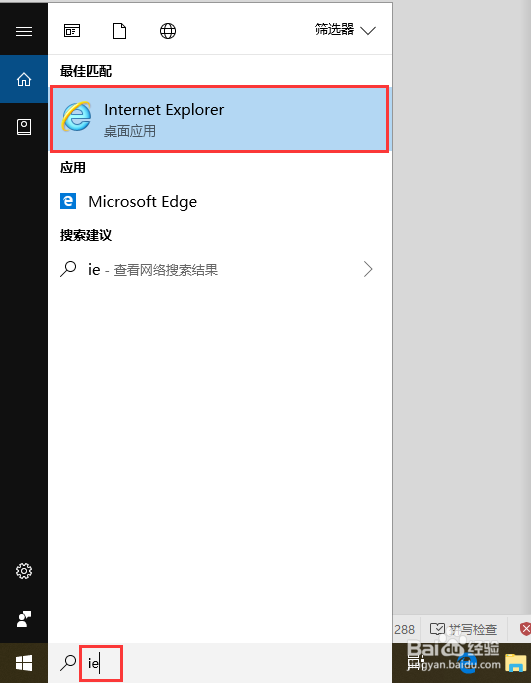Screen dimensions: 531x683
Task: Open the hamburger menu in the sidebar
Action: pos(24,31)
